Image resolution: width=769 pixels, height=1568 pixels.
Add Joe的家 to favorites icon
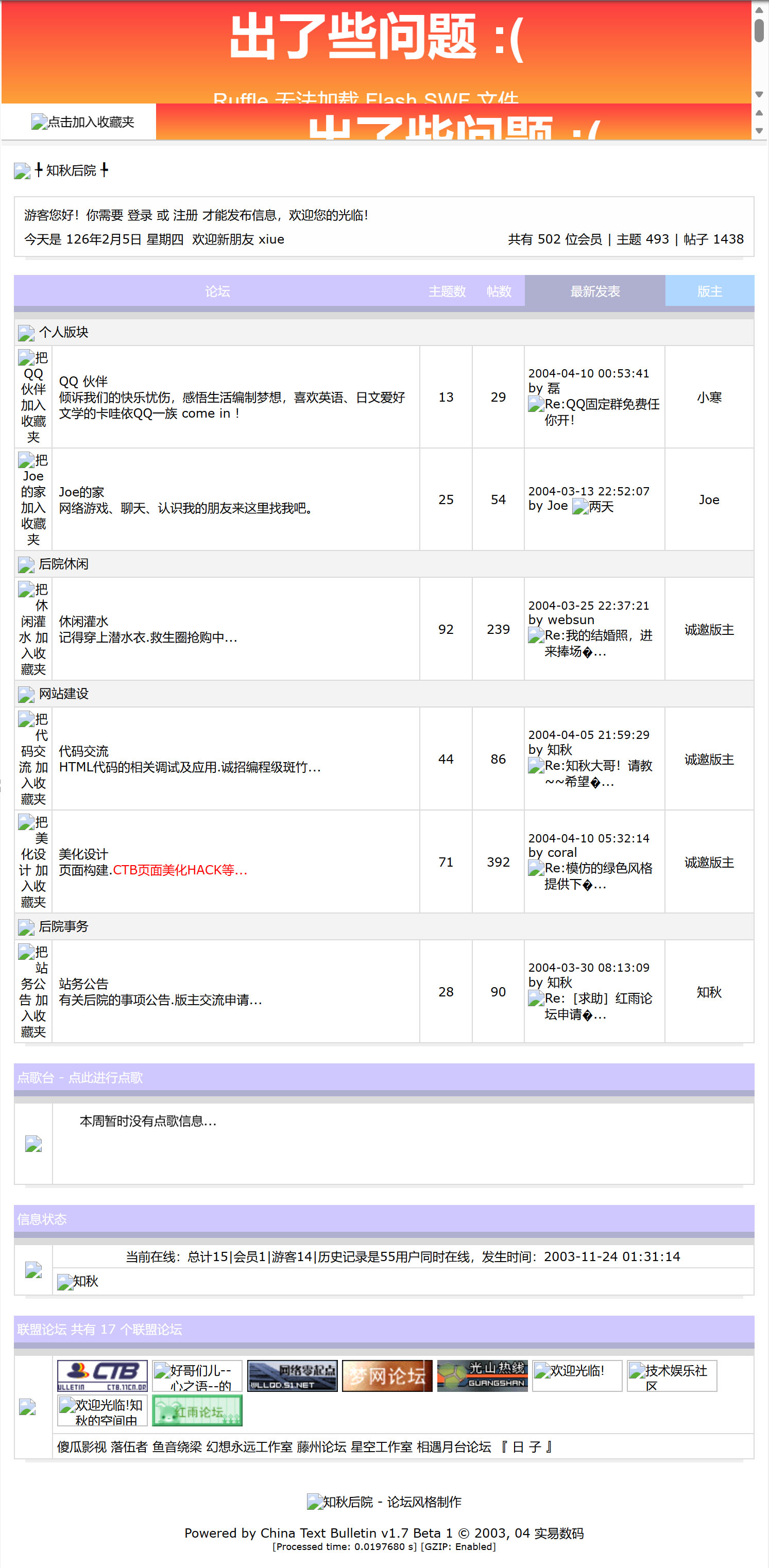[x=33, y=498]
